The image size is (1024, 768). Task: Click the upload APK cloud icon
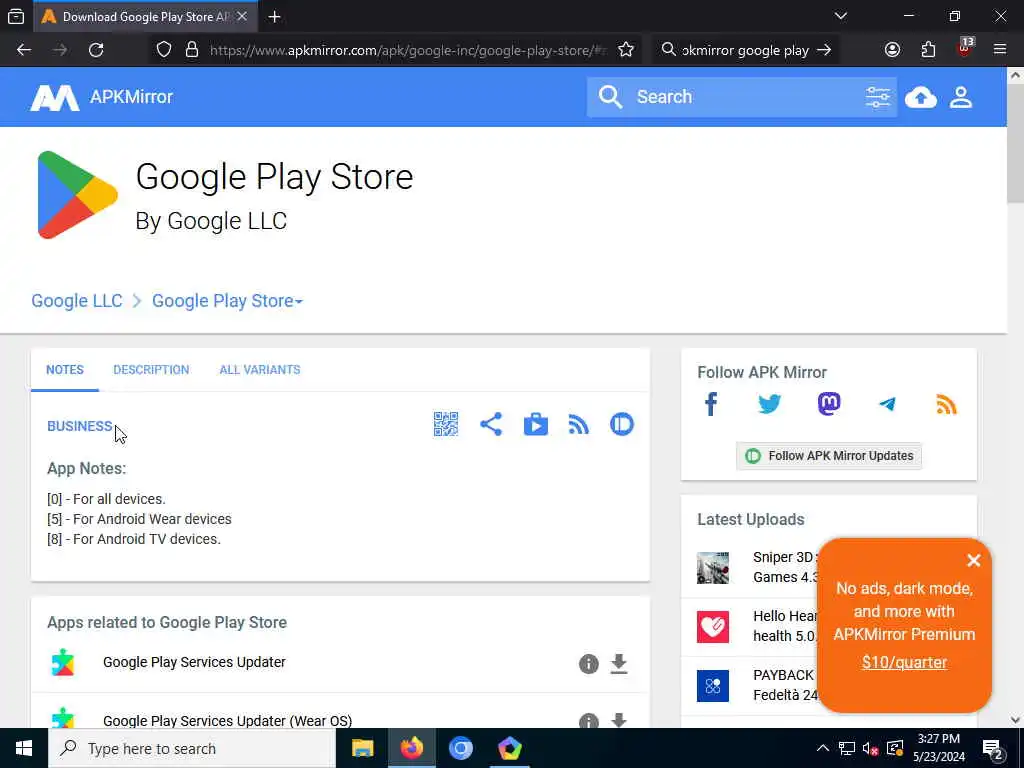(921, 97)
